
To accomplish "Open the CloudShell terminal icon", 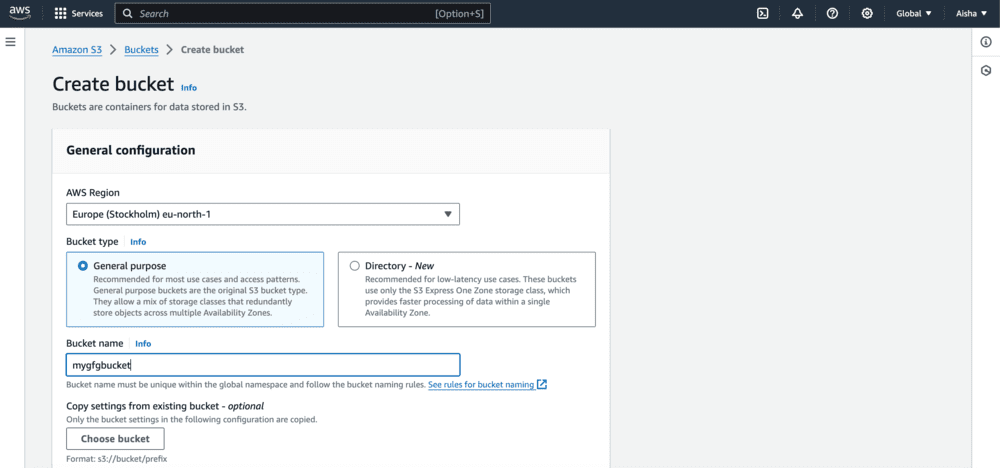I will point(762,13).
